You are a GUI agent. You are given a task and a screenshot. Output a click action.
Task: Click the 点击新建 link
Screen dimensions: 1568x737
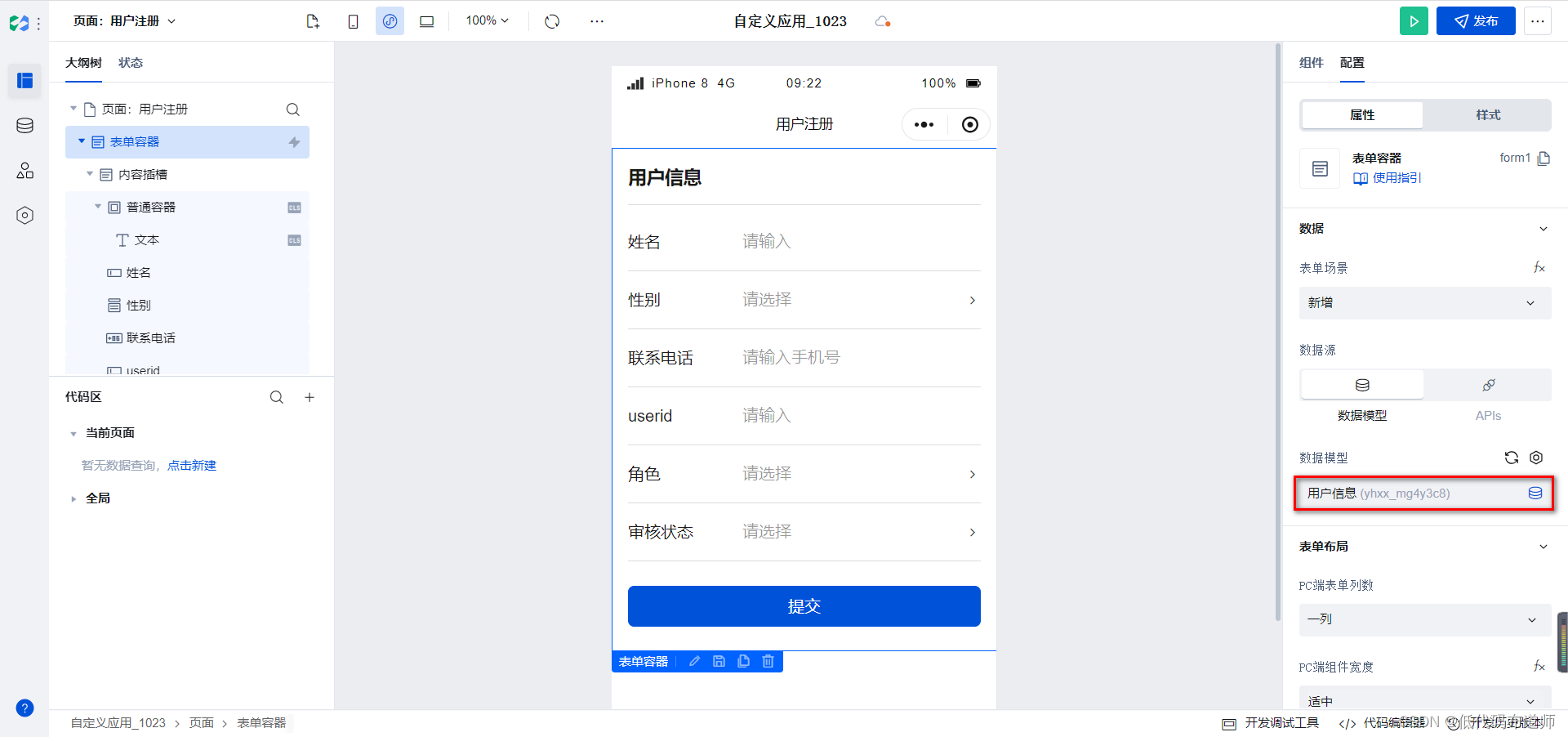[192, 466]
